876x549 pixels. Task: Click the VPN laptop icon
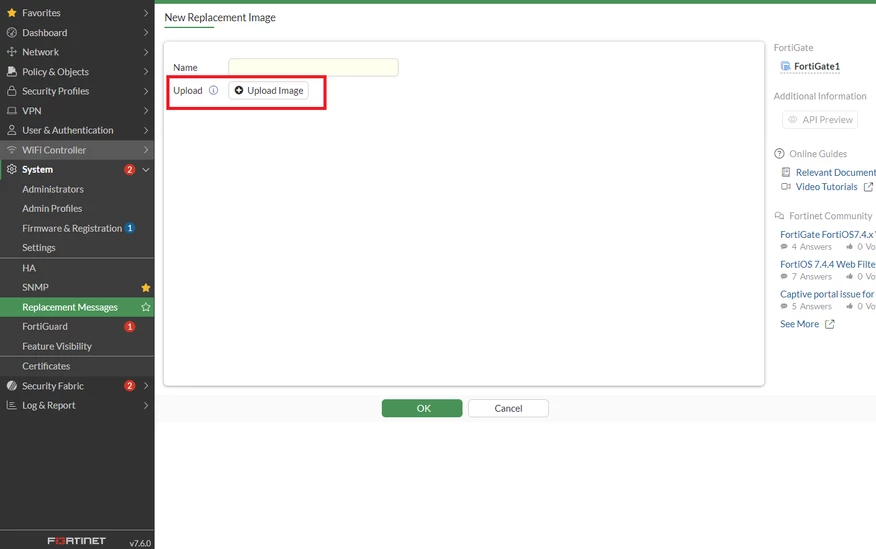[x=12, y=111]
